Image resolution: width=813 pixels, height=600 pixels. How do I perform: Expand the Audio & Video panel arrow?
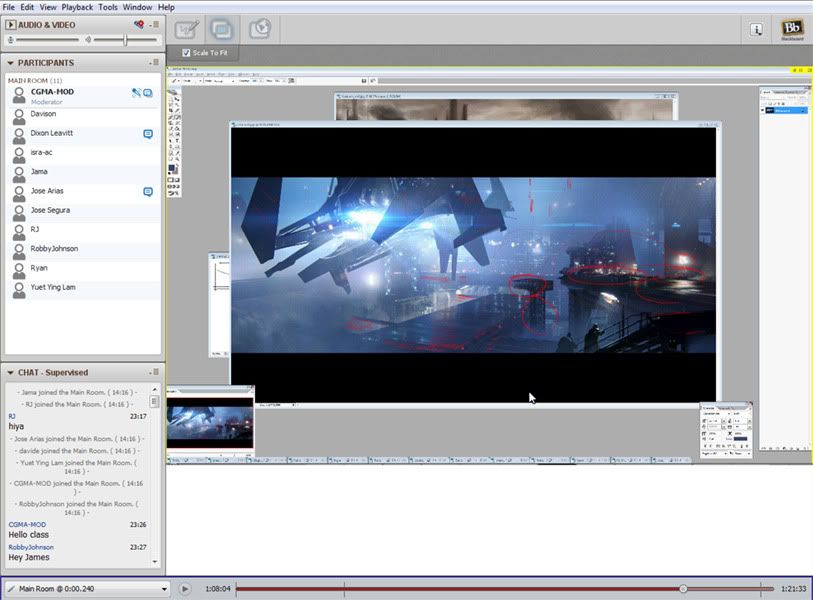(x=10, y=24)
